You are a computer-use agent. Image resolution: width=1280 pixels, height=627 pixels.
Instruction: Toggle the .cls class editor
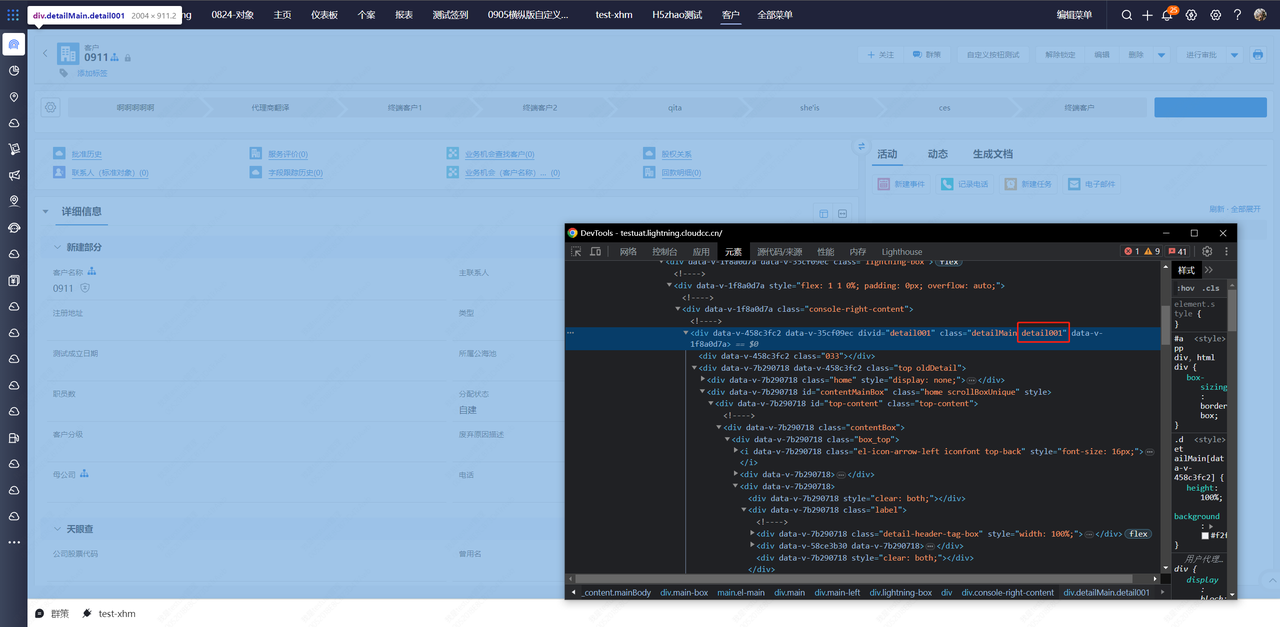coord(1211,288)
